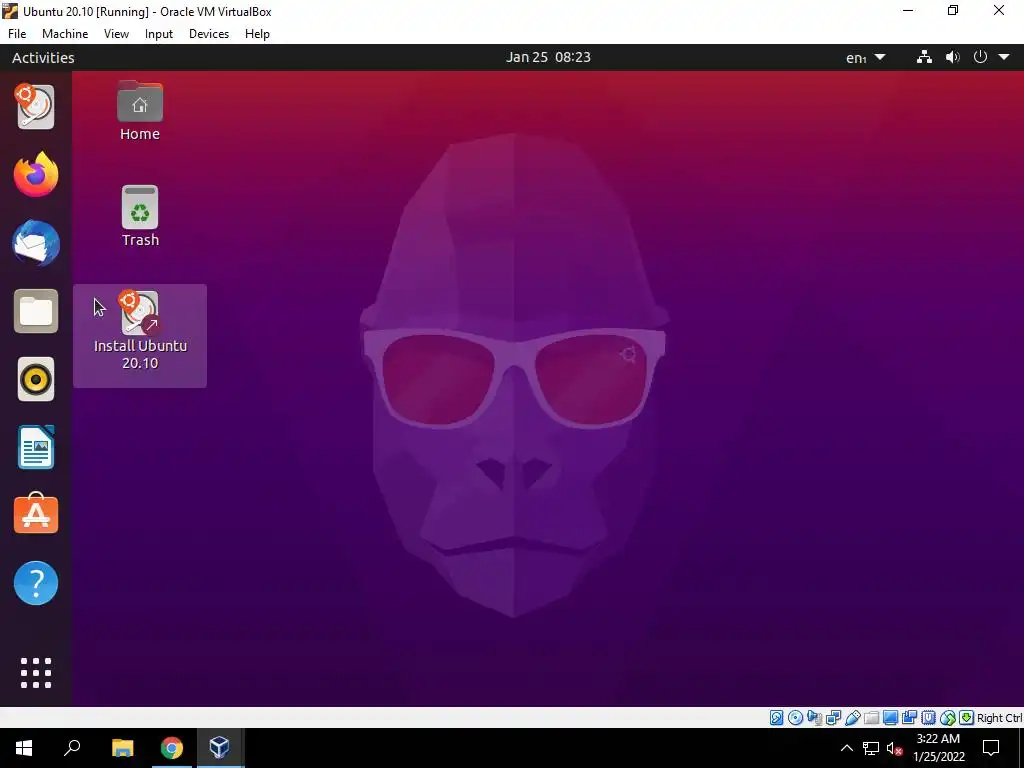The width and height of the screenshot is (1024, 768).
Task: Open the VirtualBox File menu
Action: tap(17, 34)
